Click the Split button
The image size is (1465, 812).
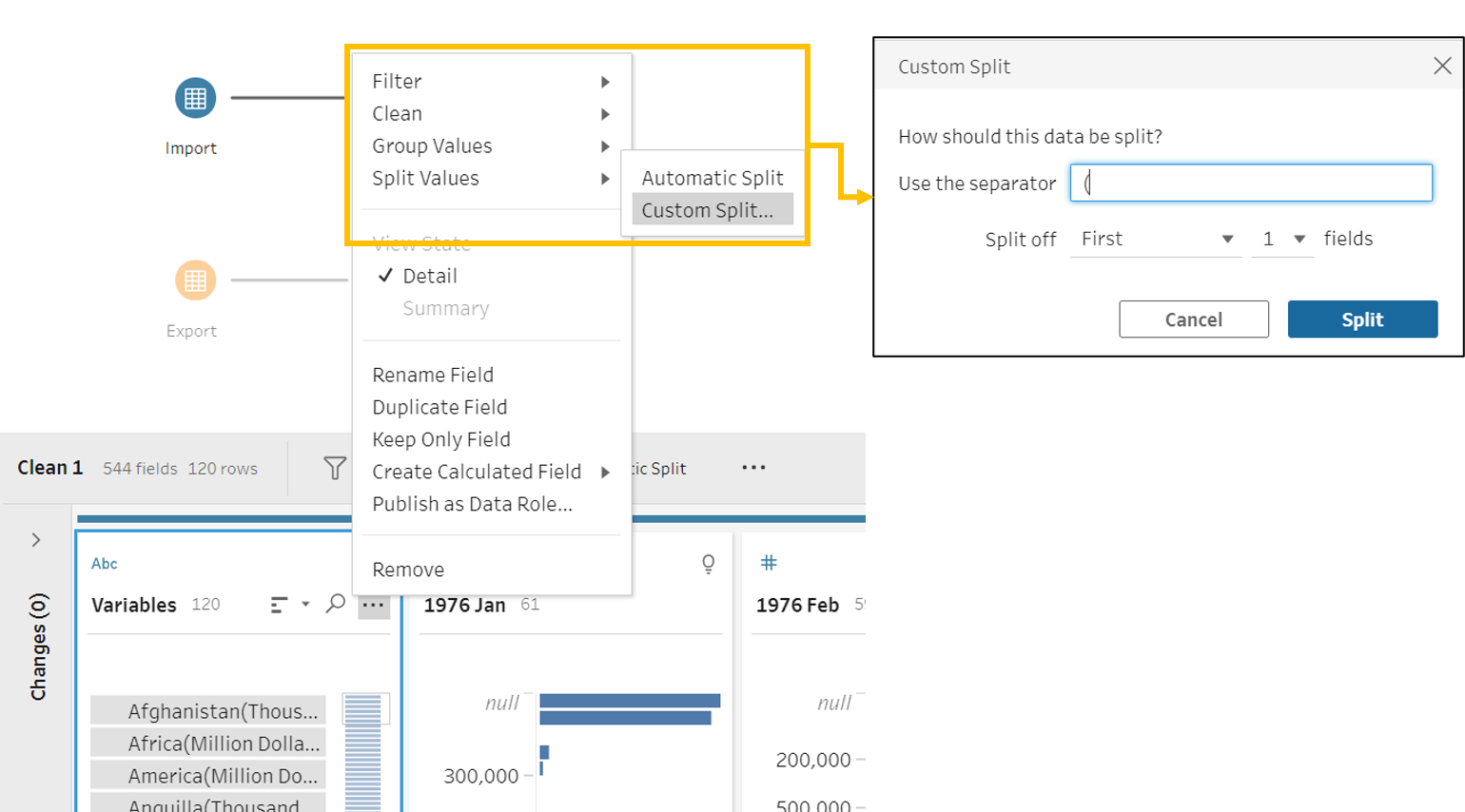coord(1362,319)
